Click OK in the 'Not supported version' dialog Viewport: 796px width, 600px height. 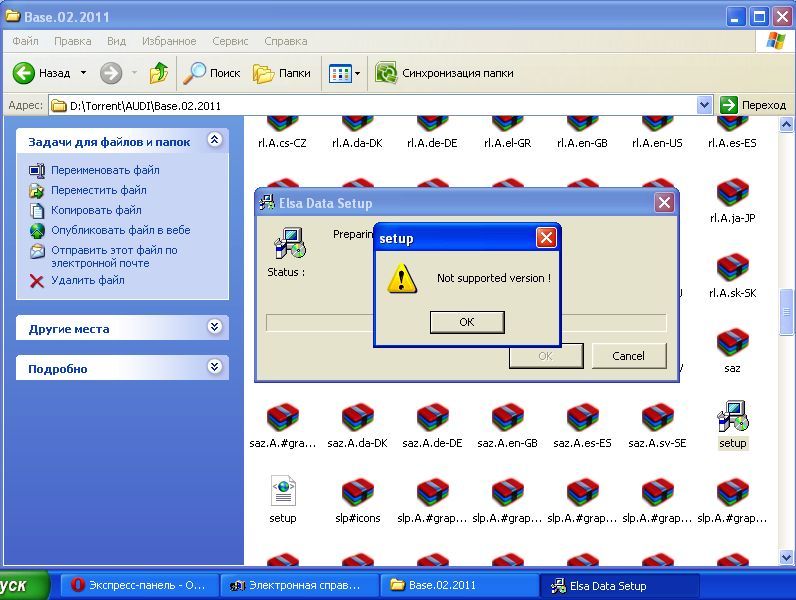point(467,322)
